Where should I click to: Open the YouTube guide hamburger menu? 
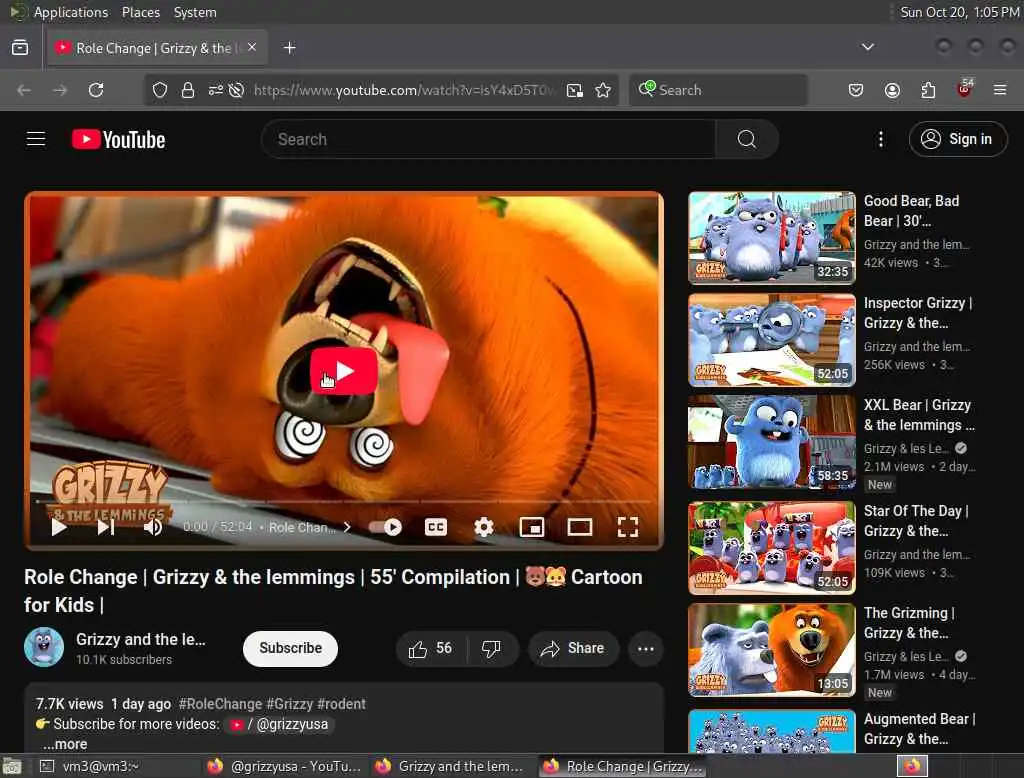tap(36, 139)
